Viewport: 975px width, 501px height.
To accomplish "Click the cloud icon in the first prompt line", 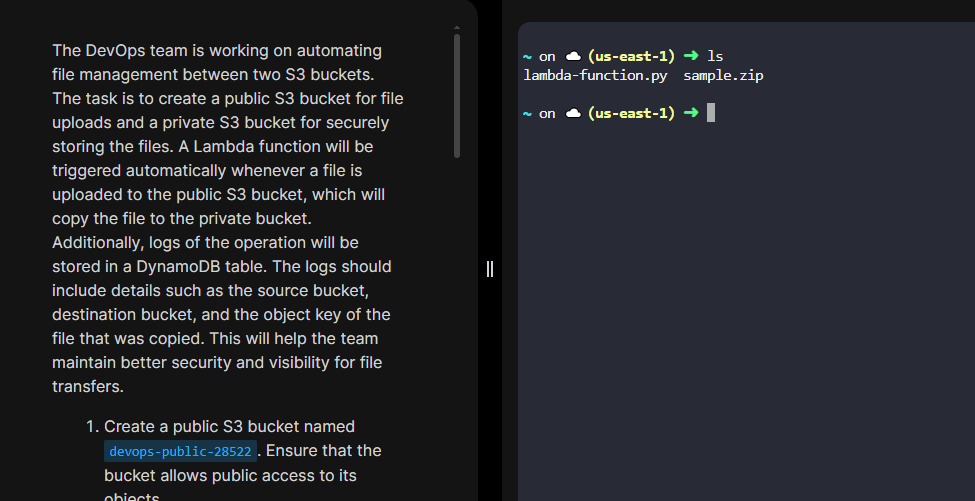I will (573, 56).
